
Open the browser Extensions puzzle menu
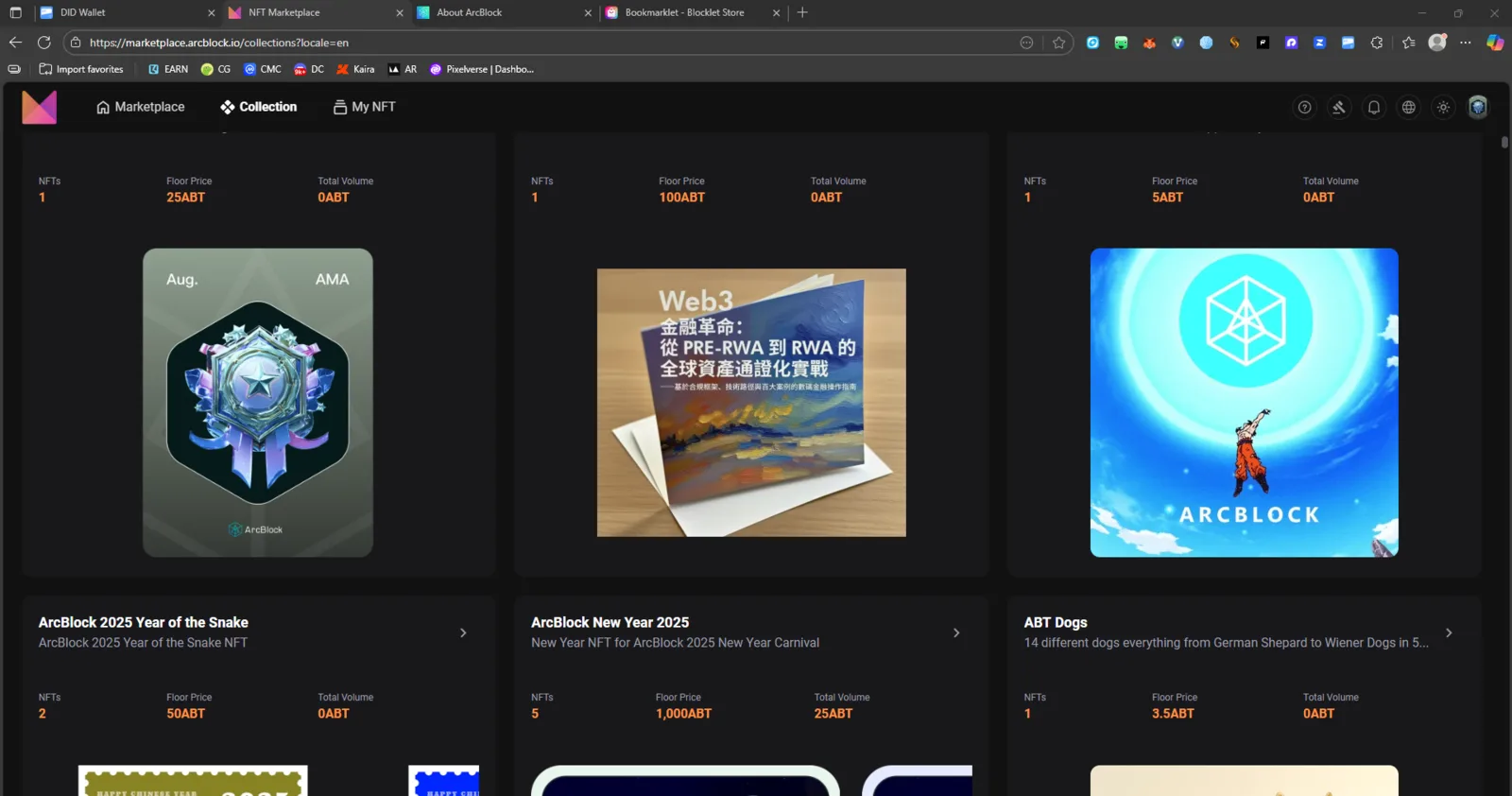tap(1377, 43)
